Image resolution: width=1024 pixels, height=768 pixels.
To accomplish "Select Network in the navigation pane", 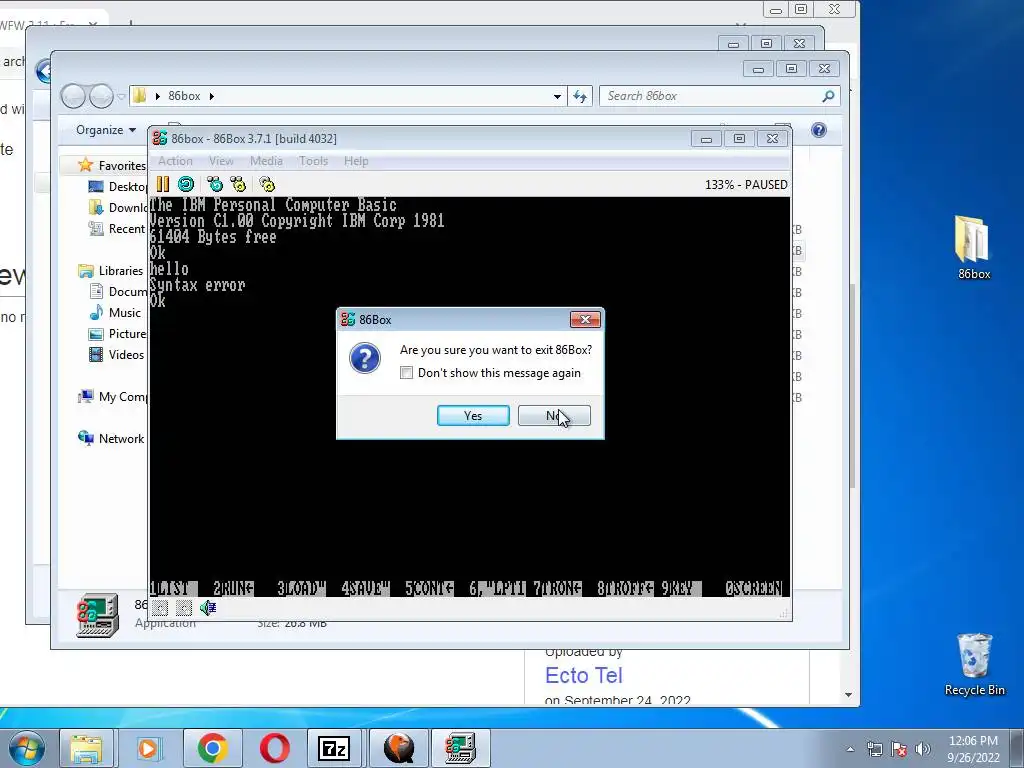I will 111,438.
